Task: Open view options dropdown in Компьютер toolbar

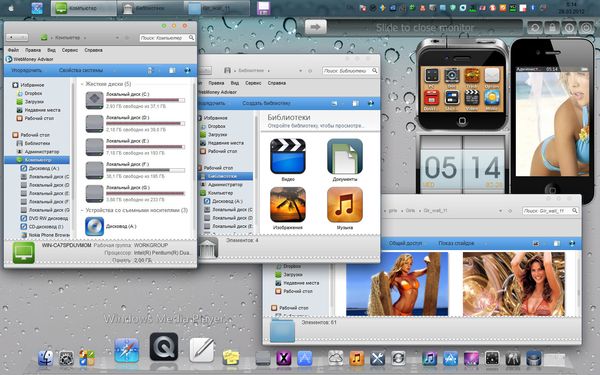Action: pyautogui.click(x=160, y=70)
